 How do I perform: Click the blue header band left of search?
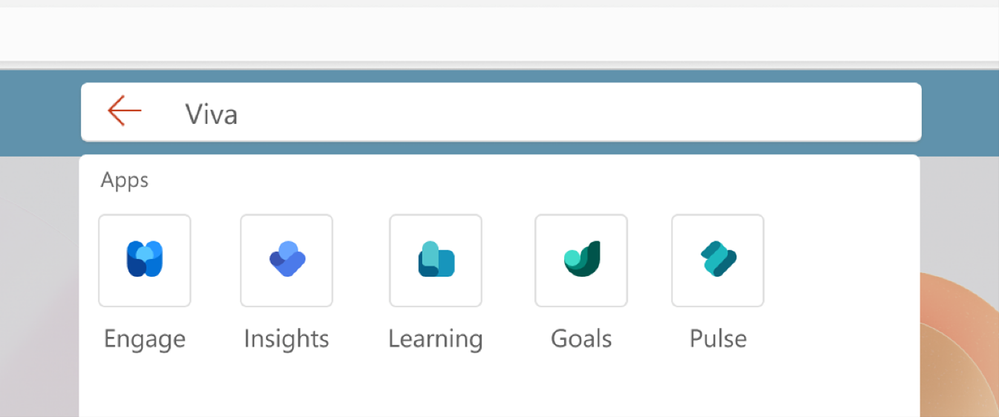(40, 113)
